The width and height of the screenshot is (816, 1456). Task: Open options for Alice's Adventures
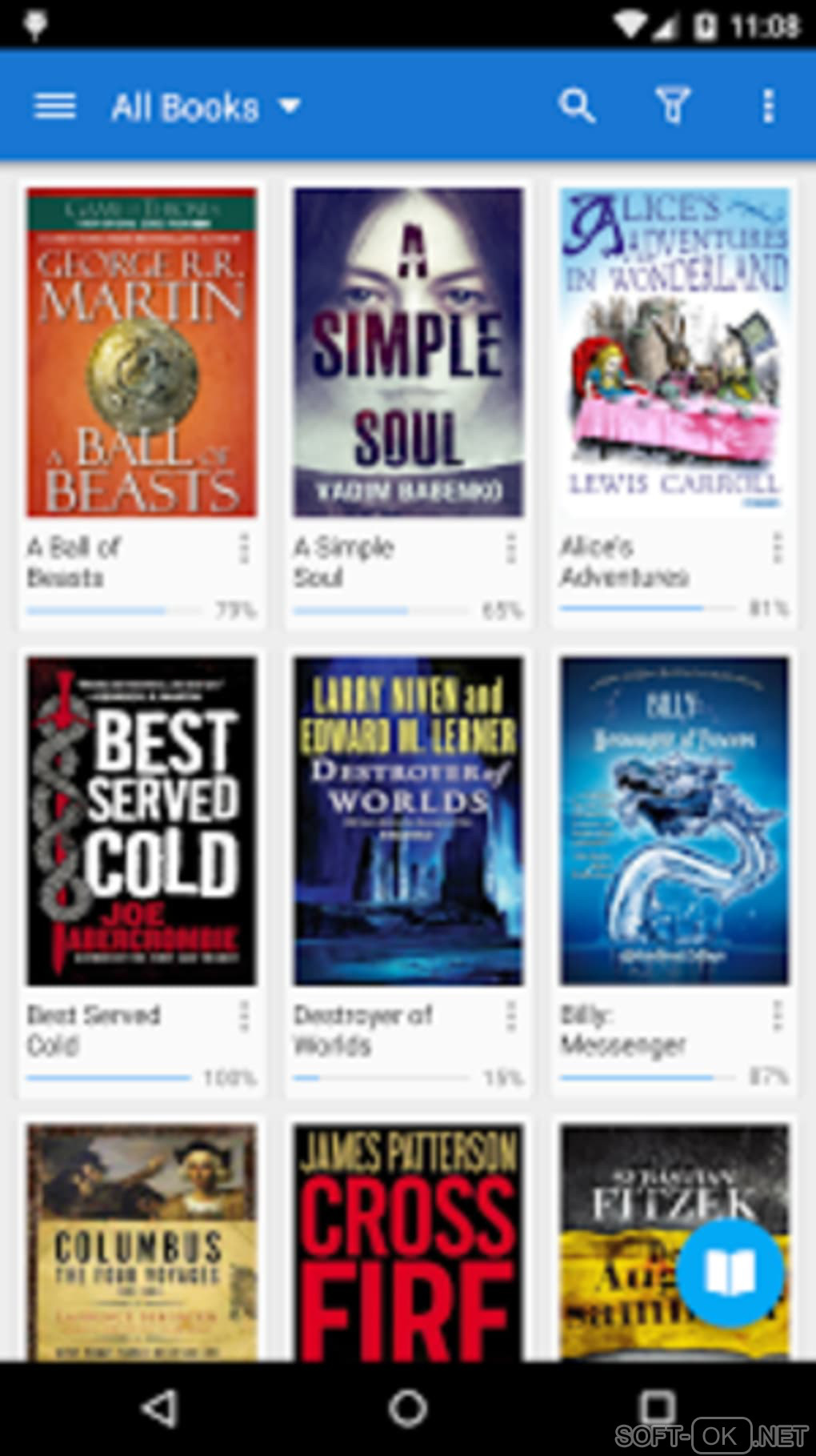tap(777, 549)
